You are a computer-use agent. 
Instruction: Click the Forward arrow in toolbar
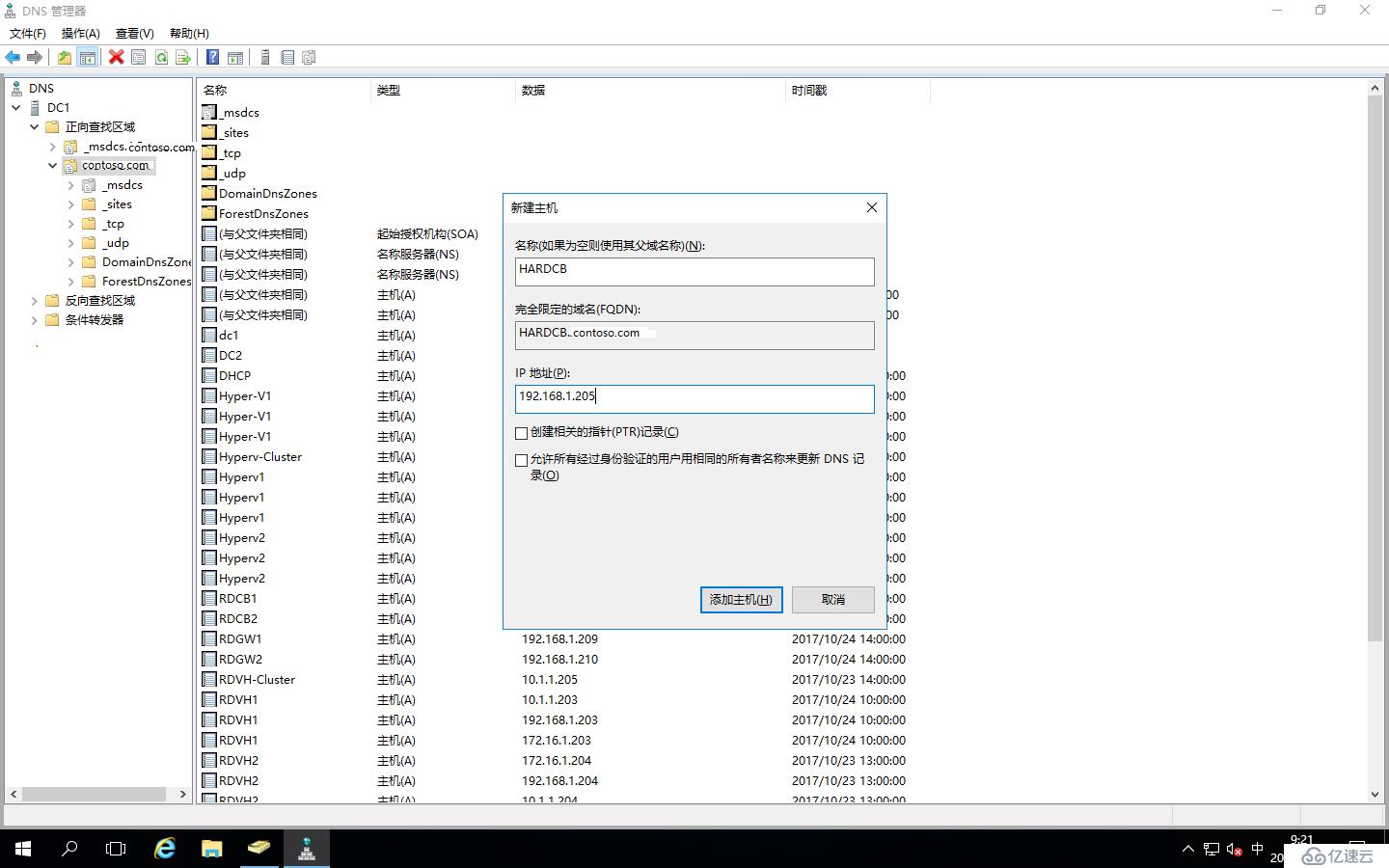point(35,58)
